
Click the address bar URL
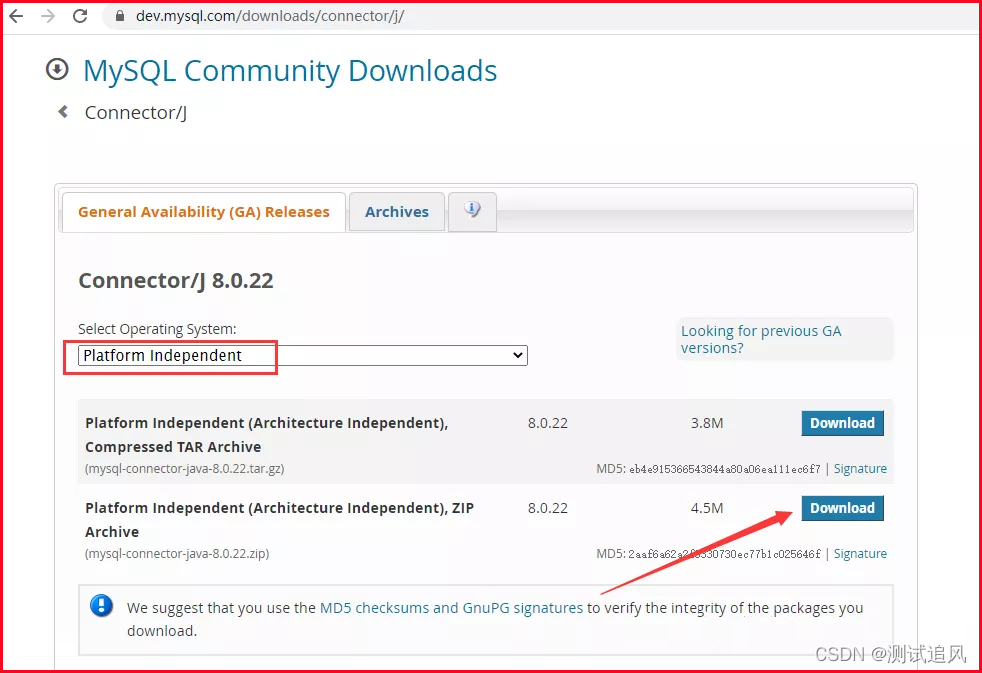(270, 16)
